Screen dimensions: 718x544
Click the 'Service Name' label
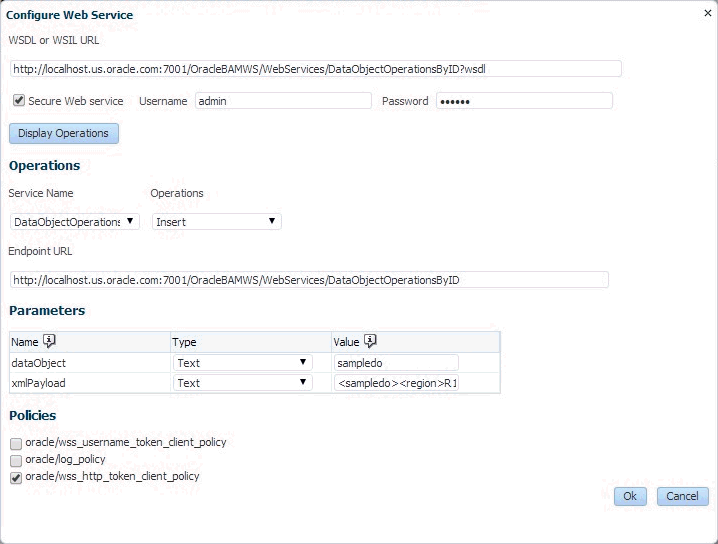click(41, 193)
